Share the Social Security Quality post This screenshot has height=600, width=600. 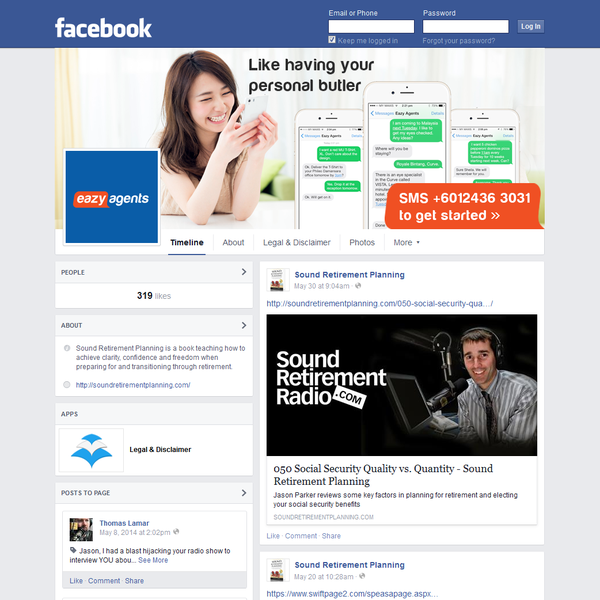coord(331,536)
